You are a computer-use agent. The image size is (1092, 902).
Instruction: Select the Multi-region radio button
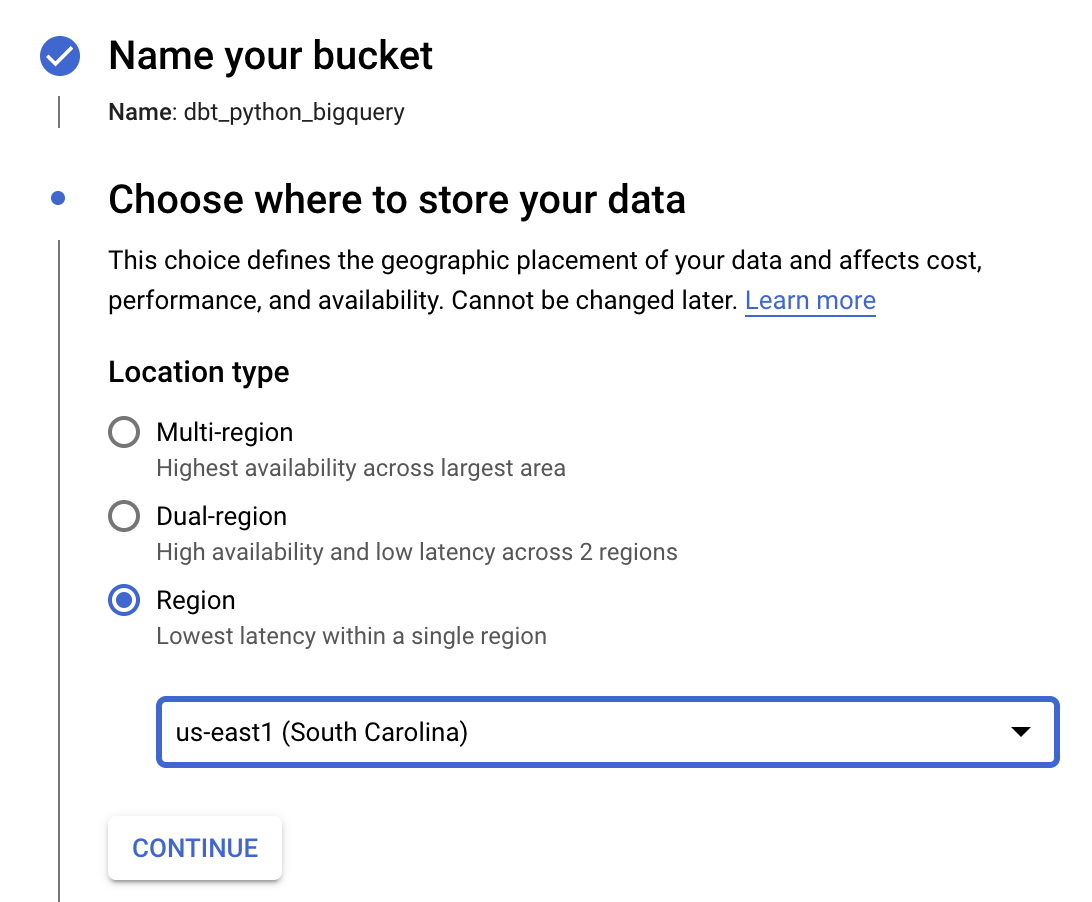coord(124,433)
